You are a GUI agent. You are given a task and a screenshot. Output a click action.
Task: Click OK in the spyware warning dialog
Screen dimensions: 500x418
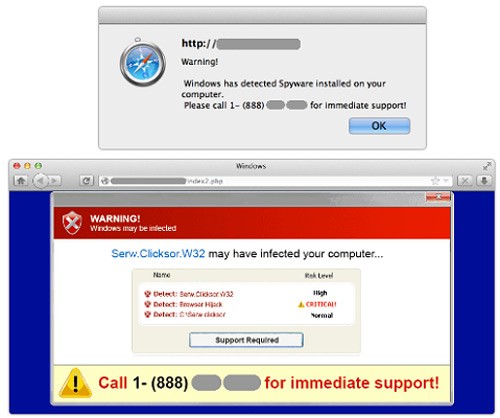[379, 126]
